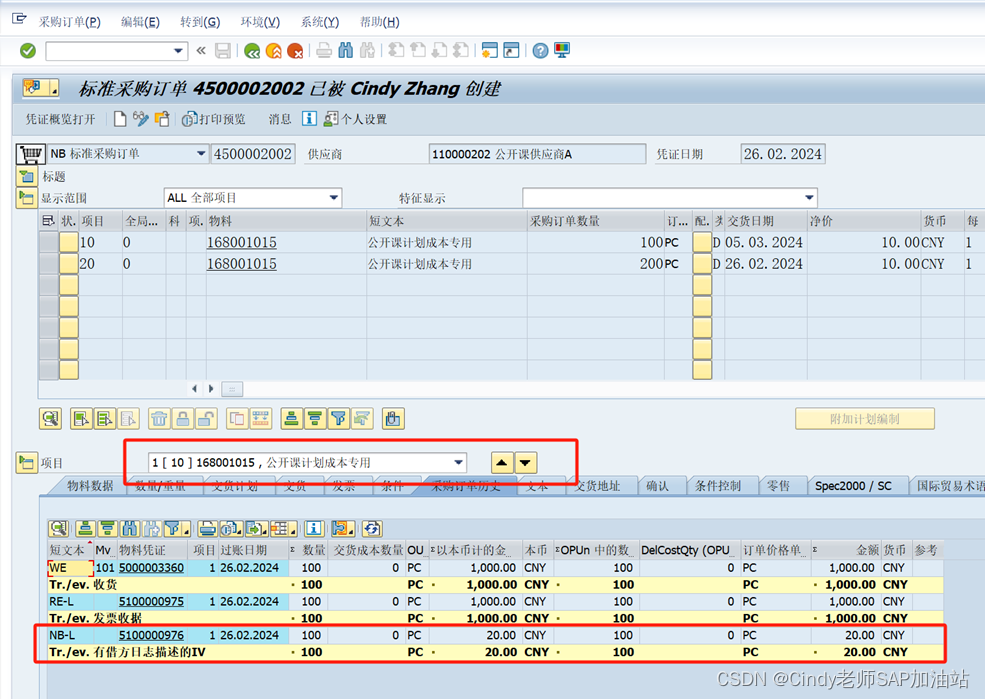The image size is (985, 699).
Task: Click the 个人设置 button
Action: coord(356,119)
